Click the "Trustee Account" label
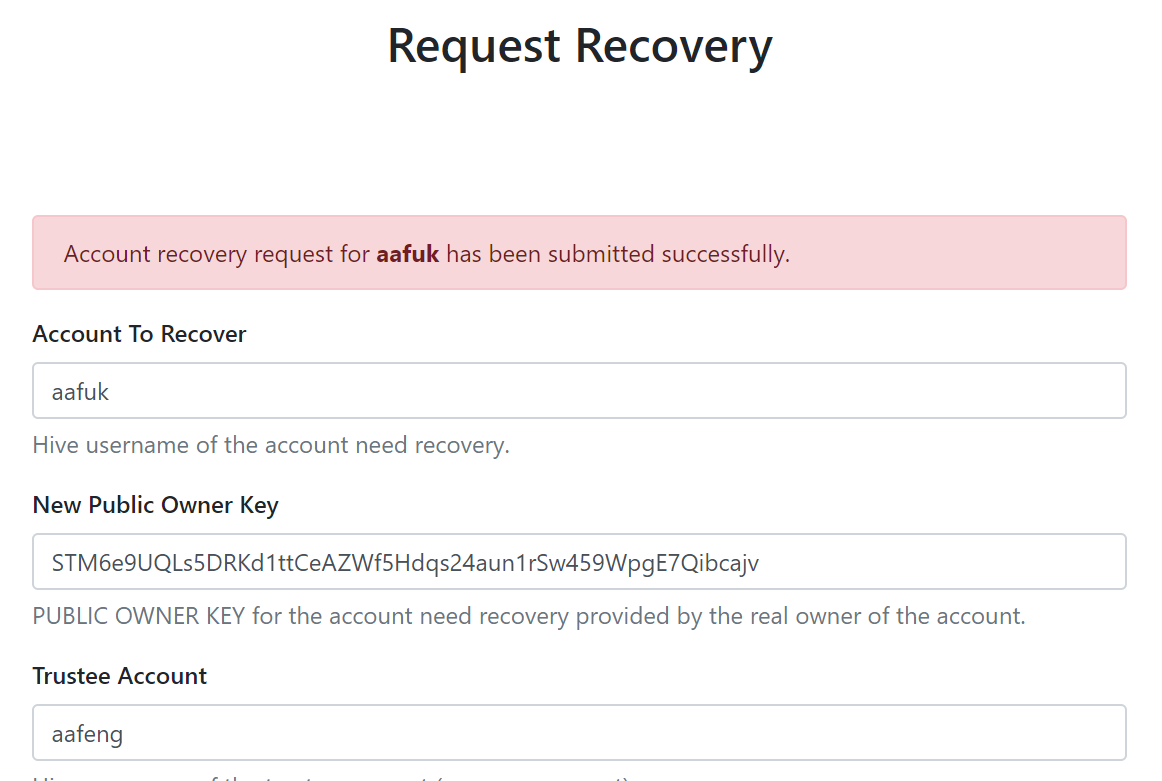The image size is (1162, 781). [119, 676]
